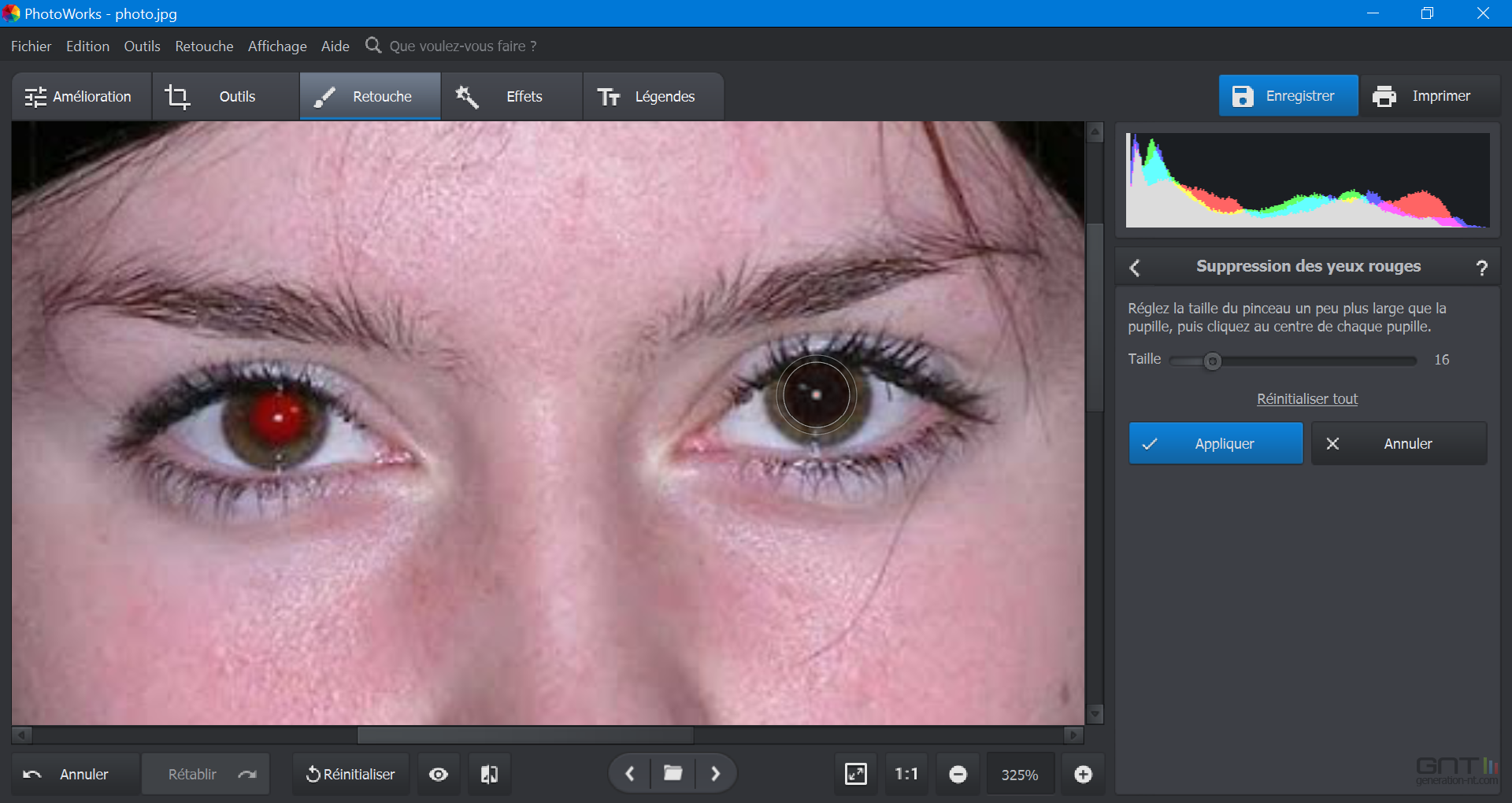The image size is (1512, 803).
Task: Switch to the Retouche tab
Action: tap(370, 96)
